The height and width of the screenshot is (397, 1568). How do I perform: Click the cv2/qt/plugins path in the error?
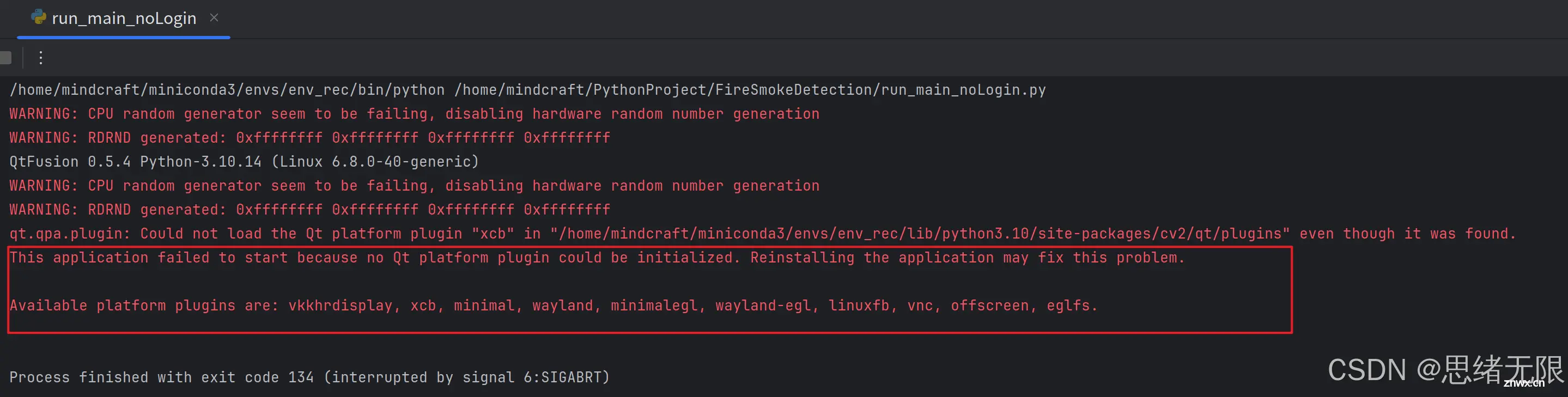click(920, 234)
